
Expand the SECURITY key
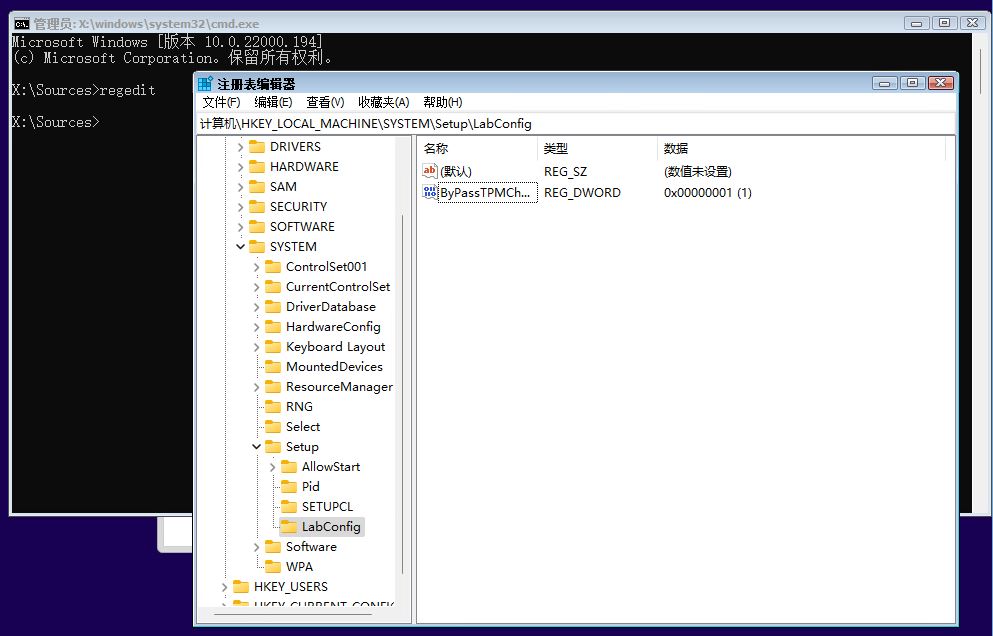(x=240, y=207)
